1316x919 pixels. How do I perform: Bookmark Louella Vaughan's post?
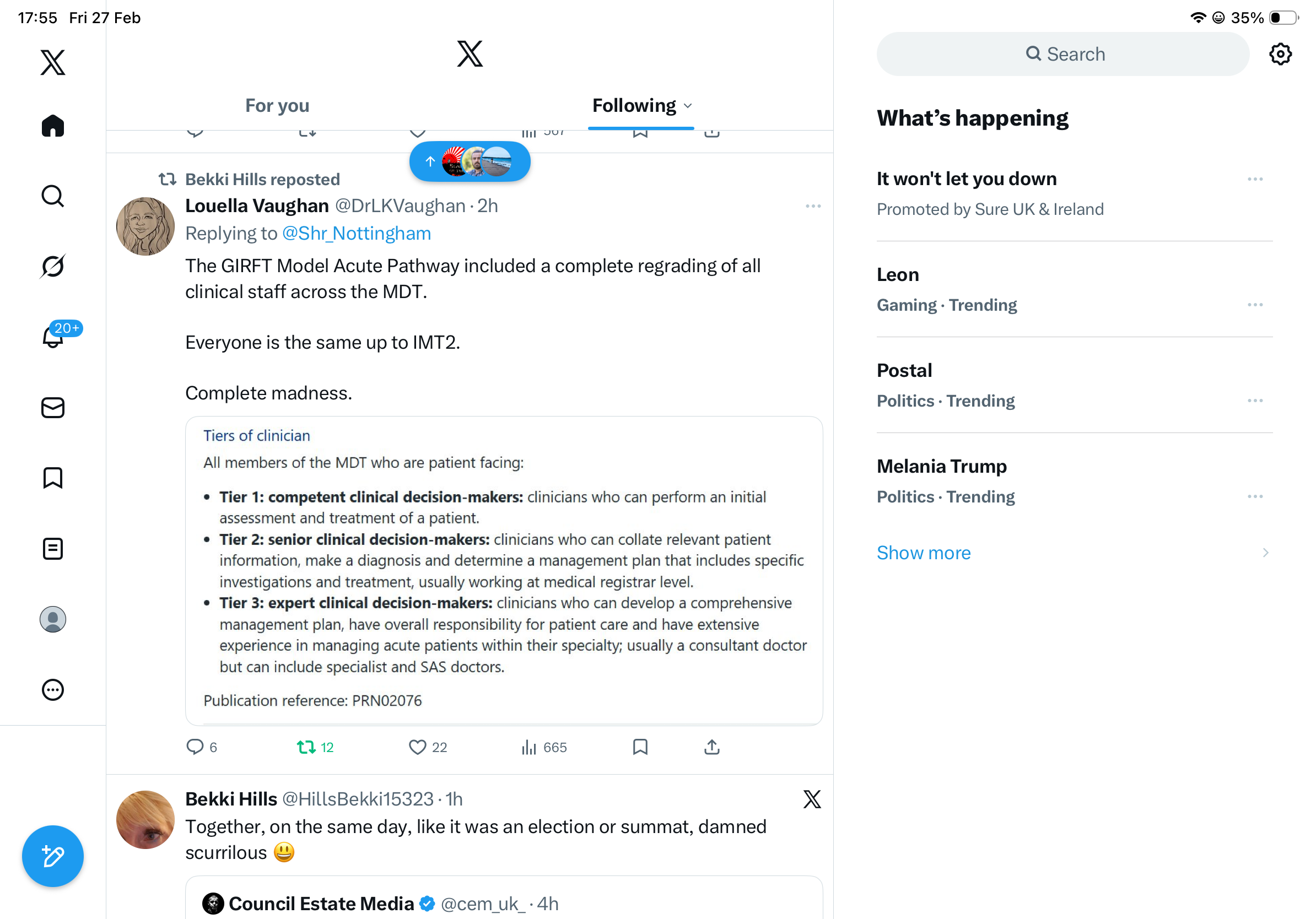[640, 747]
